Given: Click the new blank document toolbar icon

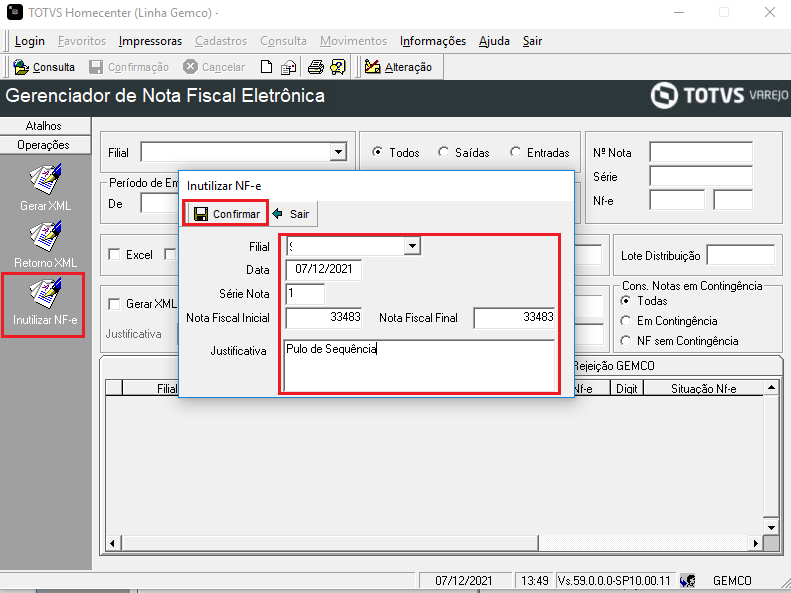Looking at the screenshot, I should 266,67.
